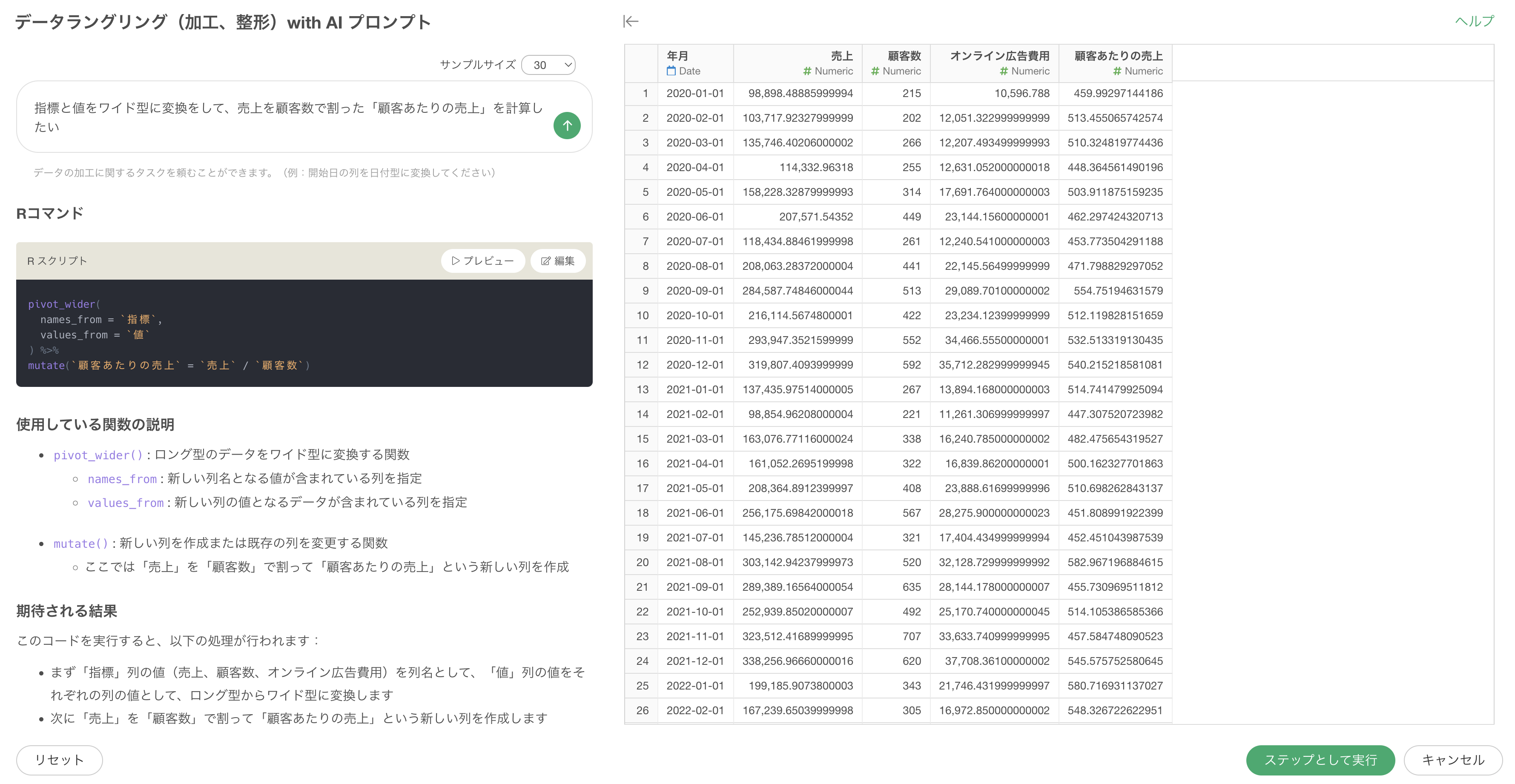This screenshot has width=1515, height=784.
Task: Select the 顧客あたりの売上 column header
Action: pyautogui.click(x=1115, y=63)
